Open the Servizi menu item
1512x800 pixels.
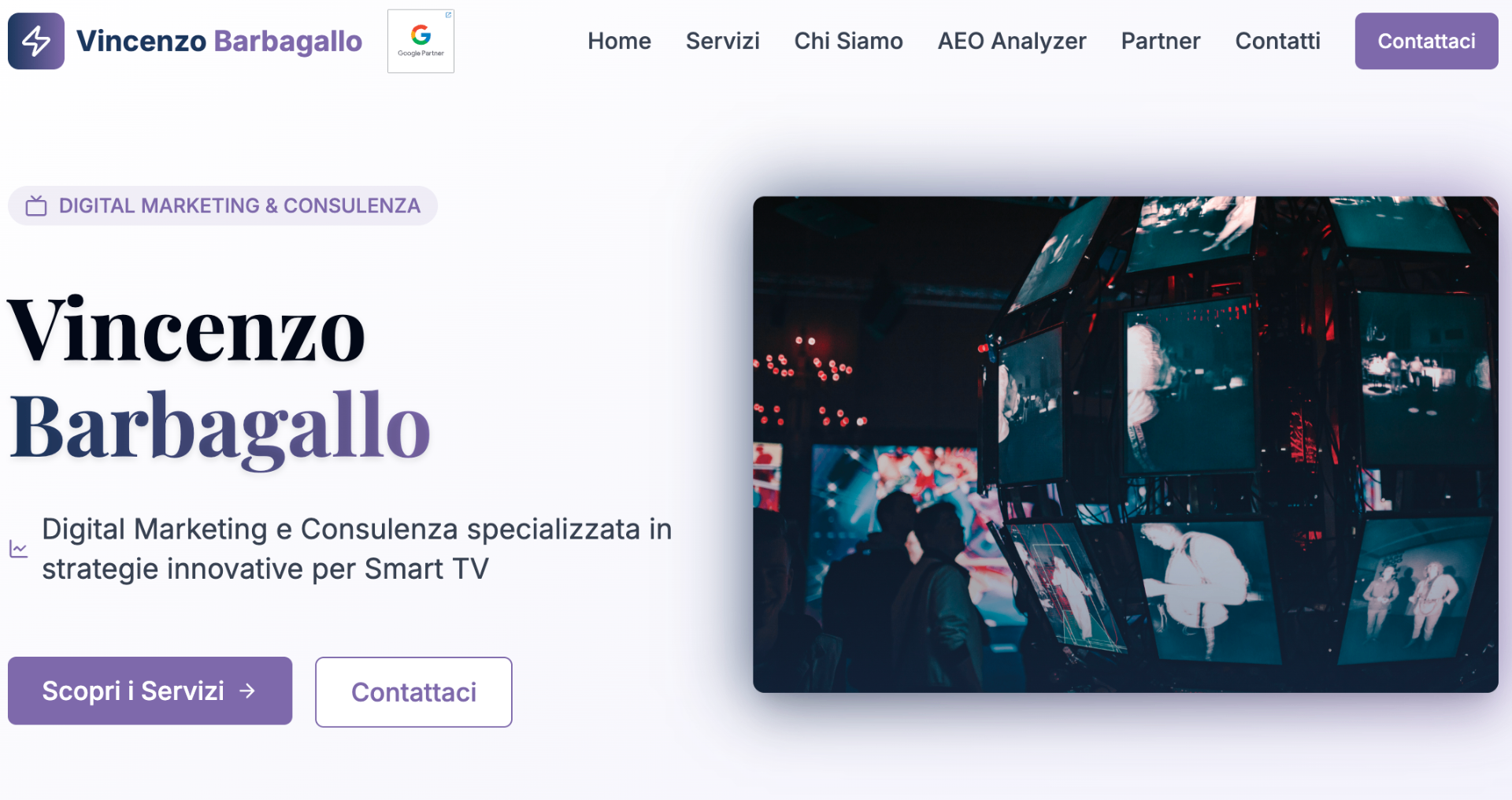[x=722, y=41]
